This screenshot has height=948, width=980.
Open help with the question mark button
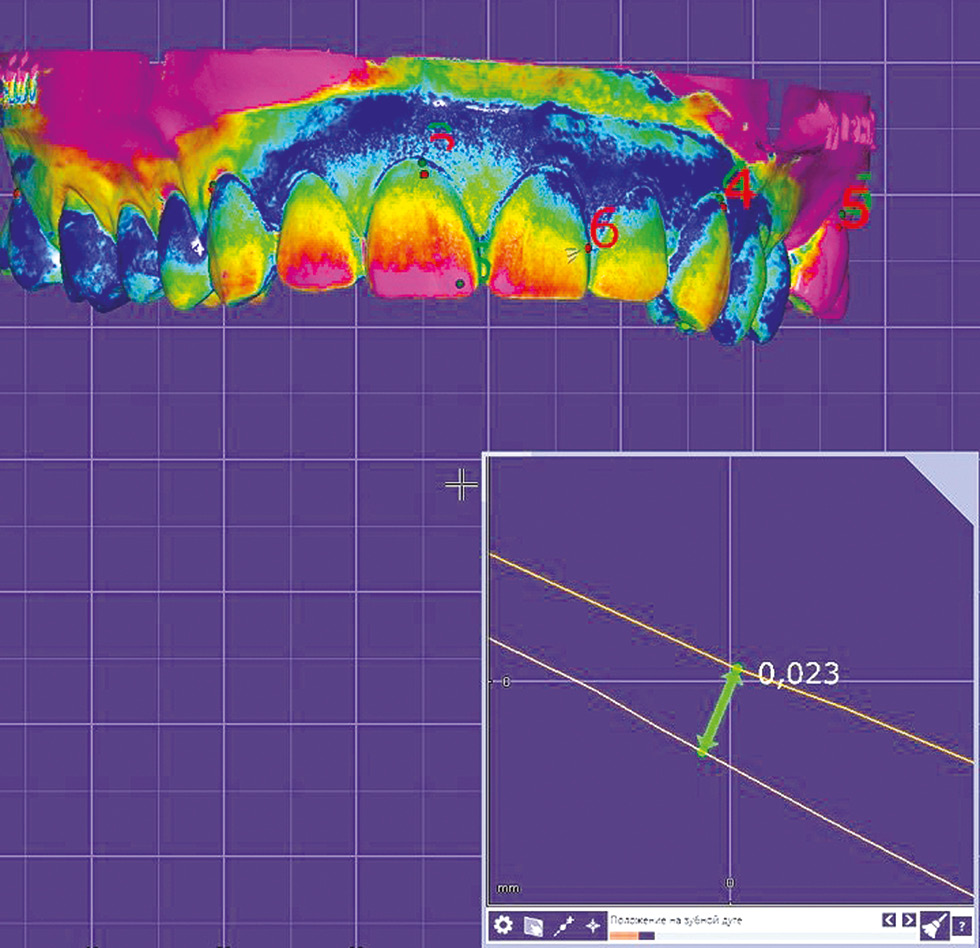click(962, 927)
